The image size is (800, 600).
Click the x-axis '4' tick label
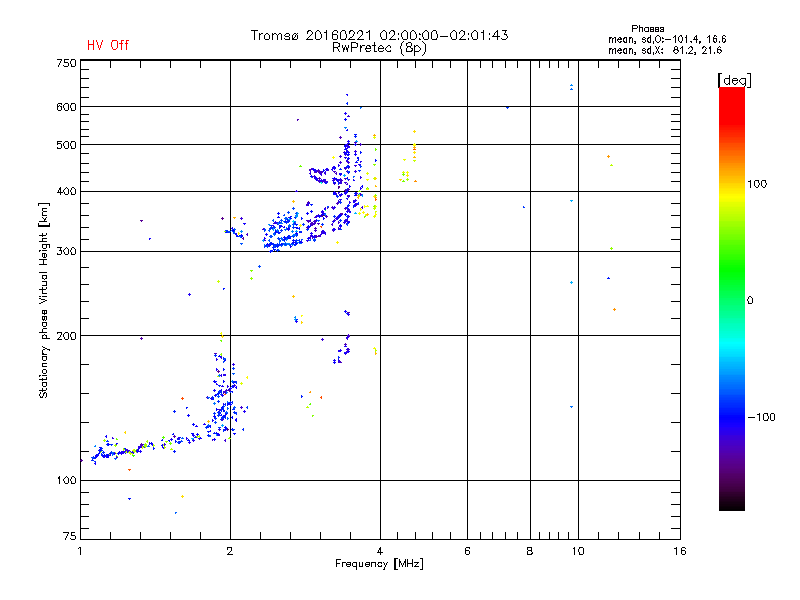[380, 551]
